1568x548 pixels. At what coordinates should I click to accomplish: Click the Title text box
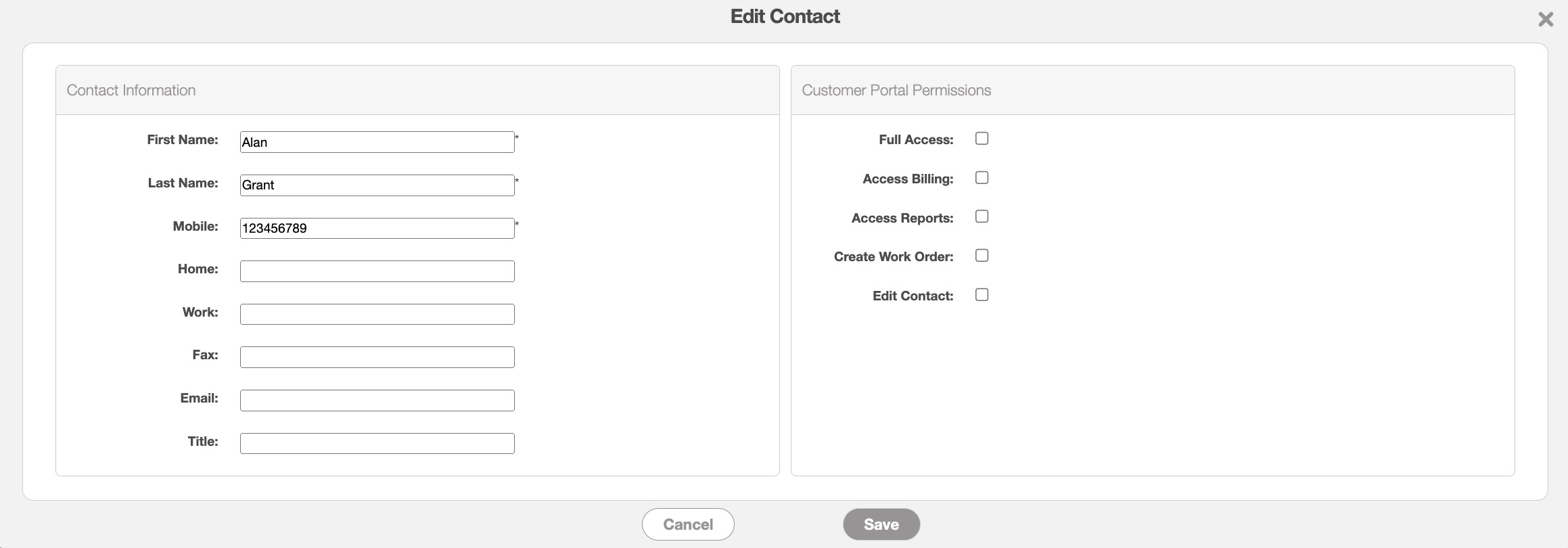coord(377,443)
